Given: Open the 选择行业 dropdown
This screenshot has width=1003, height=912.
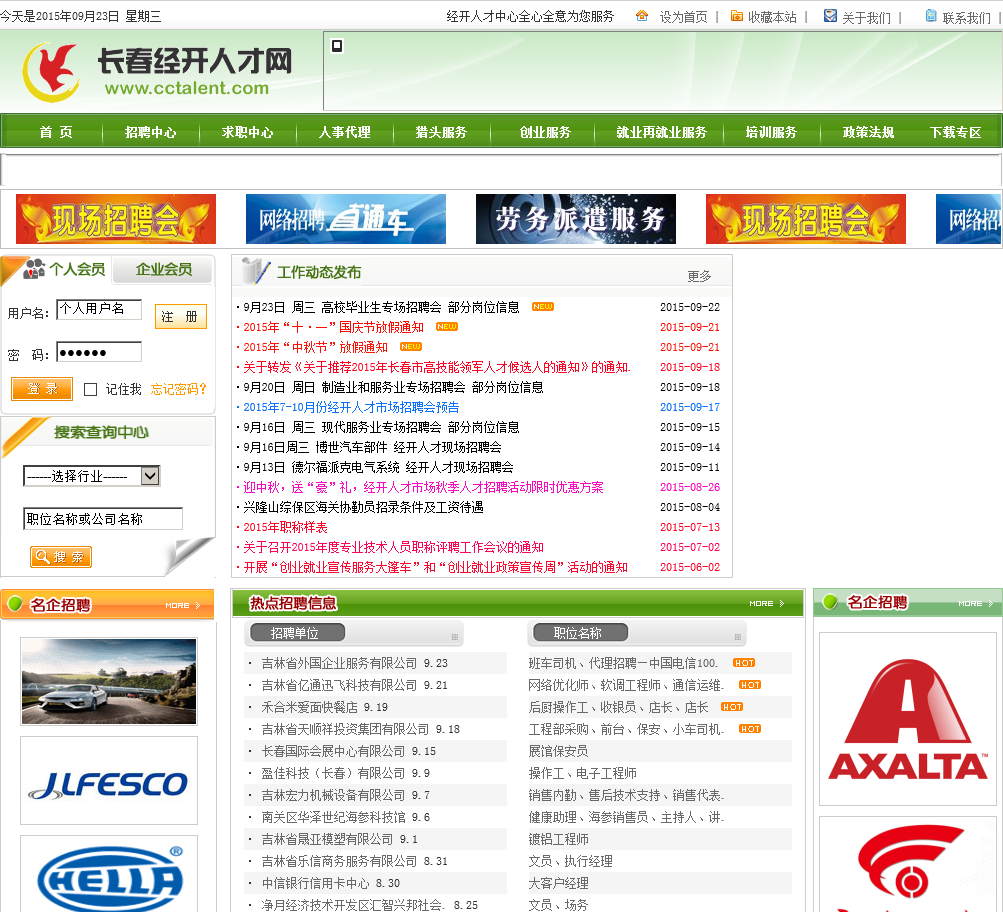Looking at the screenshot, I should click(91, 476).
